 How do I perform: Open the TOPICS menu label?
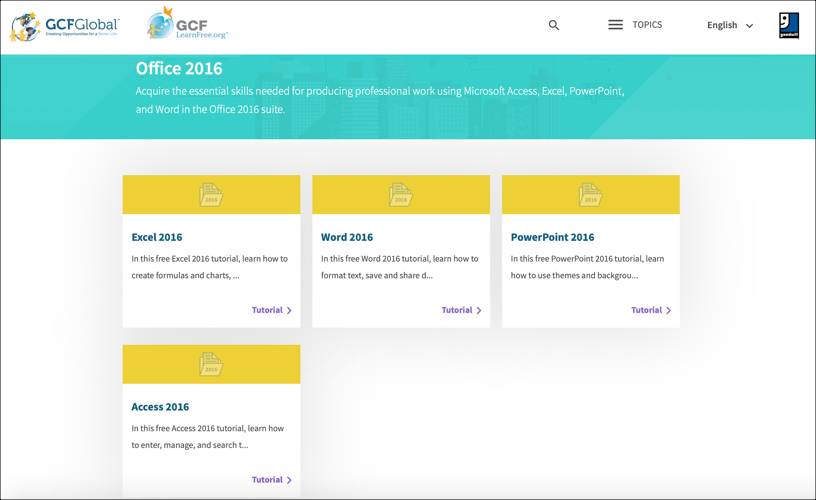[x=647, y=24]
